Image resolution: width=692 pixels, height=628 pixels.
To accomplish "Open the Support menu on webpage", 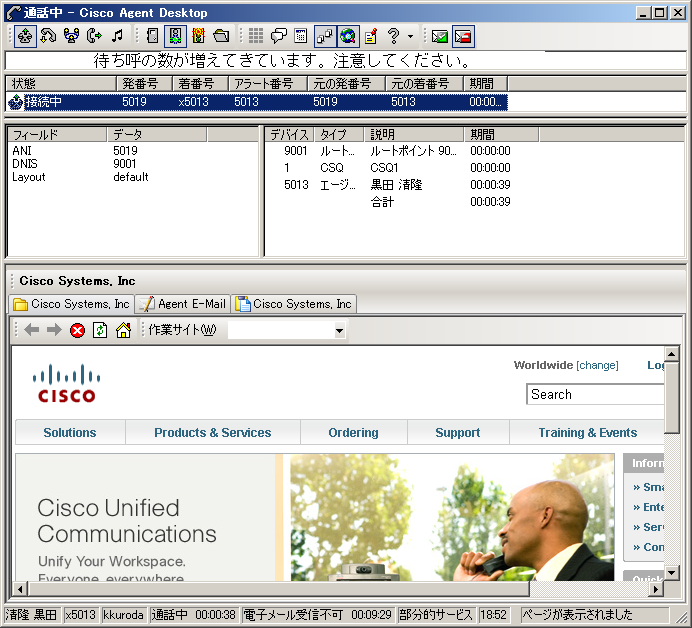I will 458,432.
